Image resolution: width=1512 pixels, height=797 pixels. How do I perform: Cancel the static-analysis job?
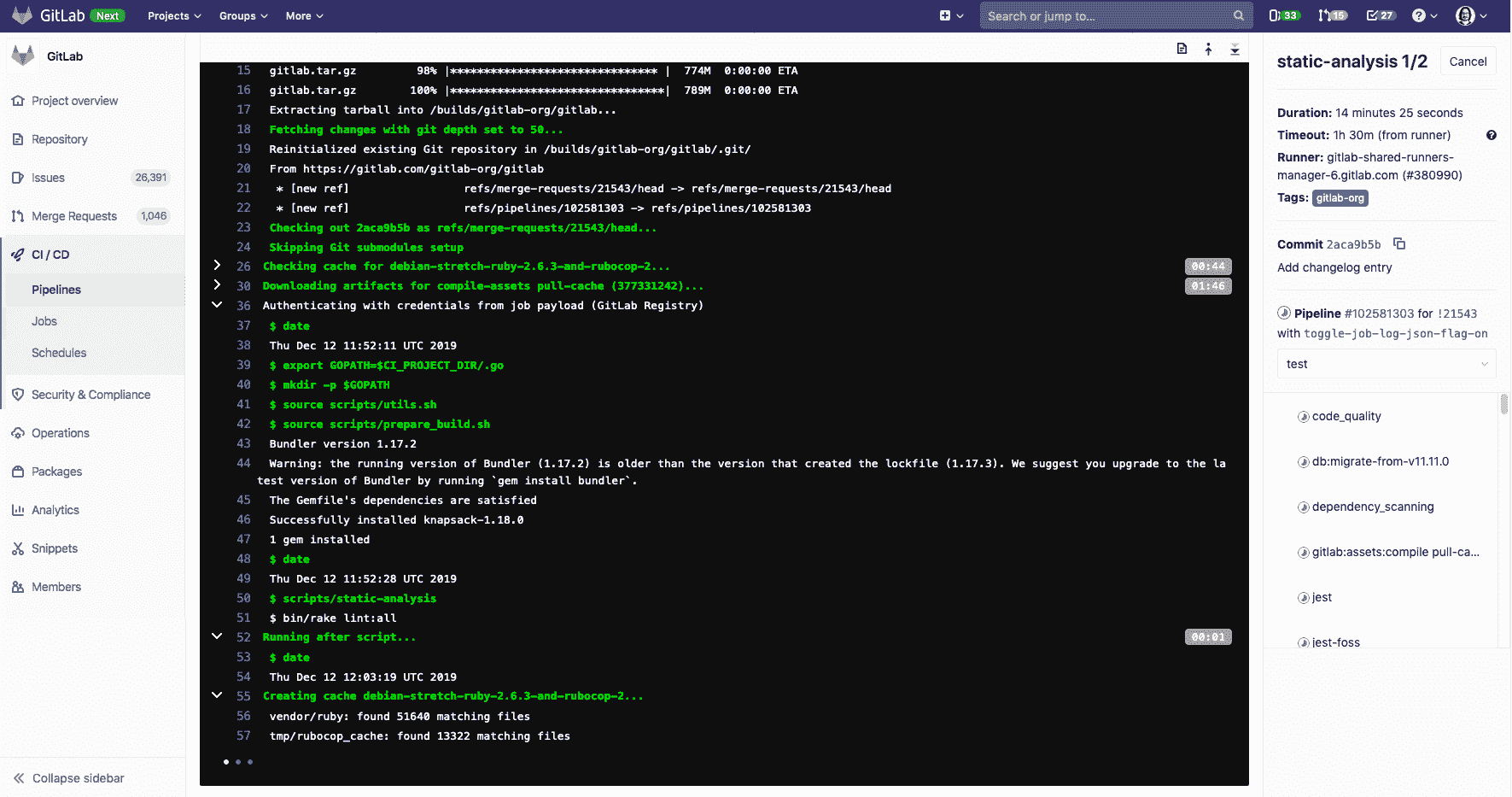[1468, 62]
